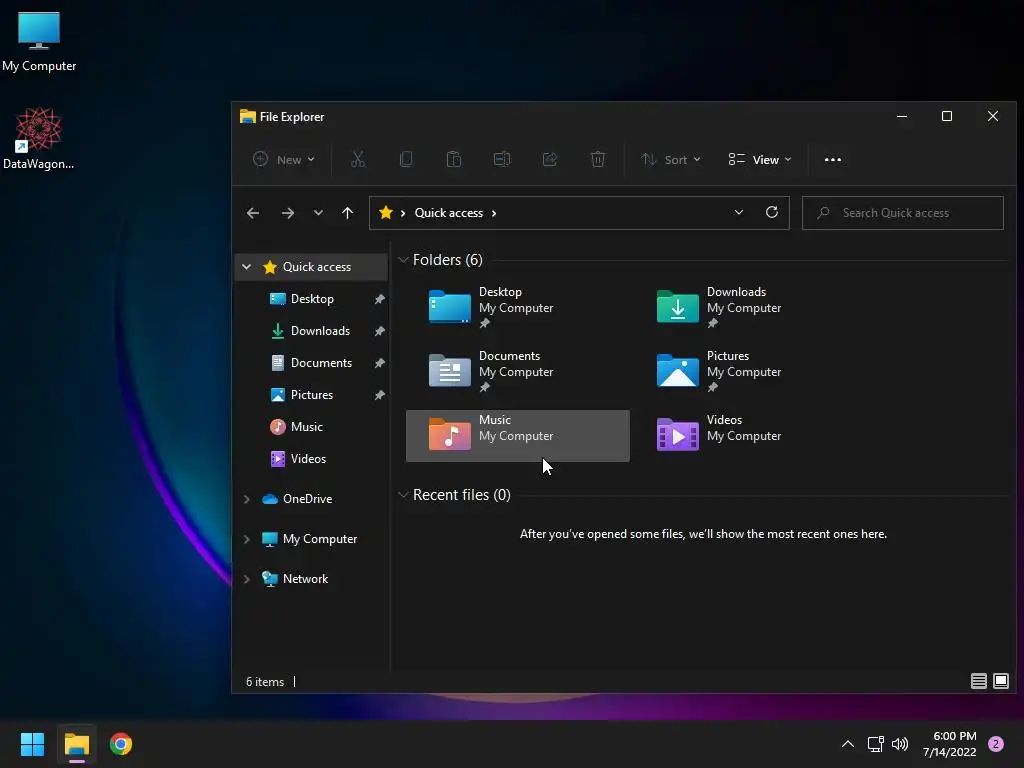Viewport: 1024px width, 768px height.
Task: Go up one folder level arrow
Action: 347,213
